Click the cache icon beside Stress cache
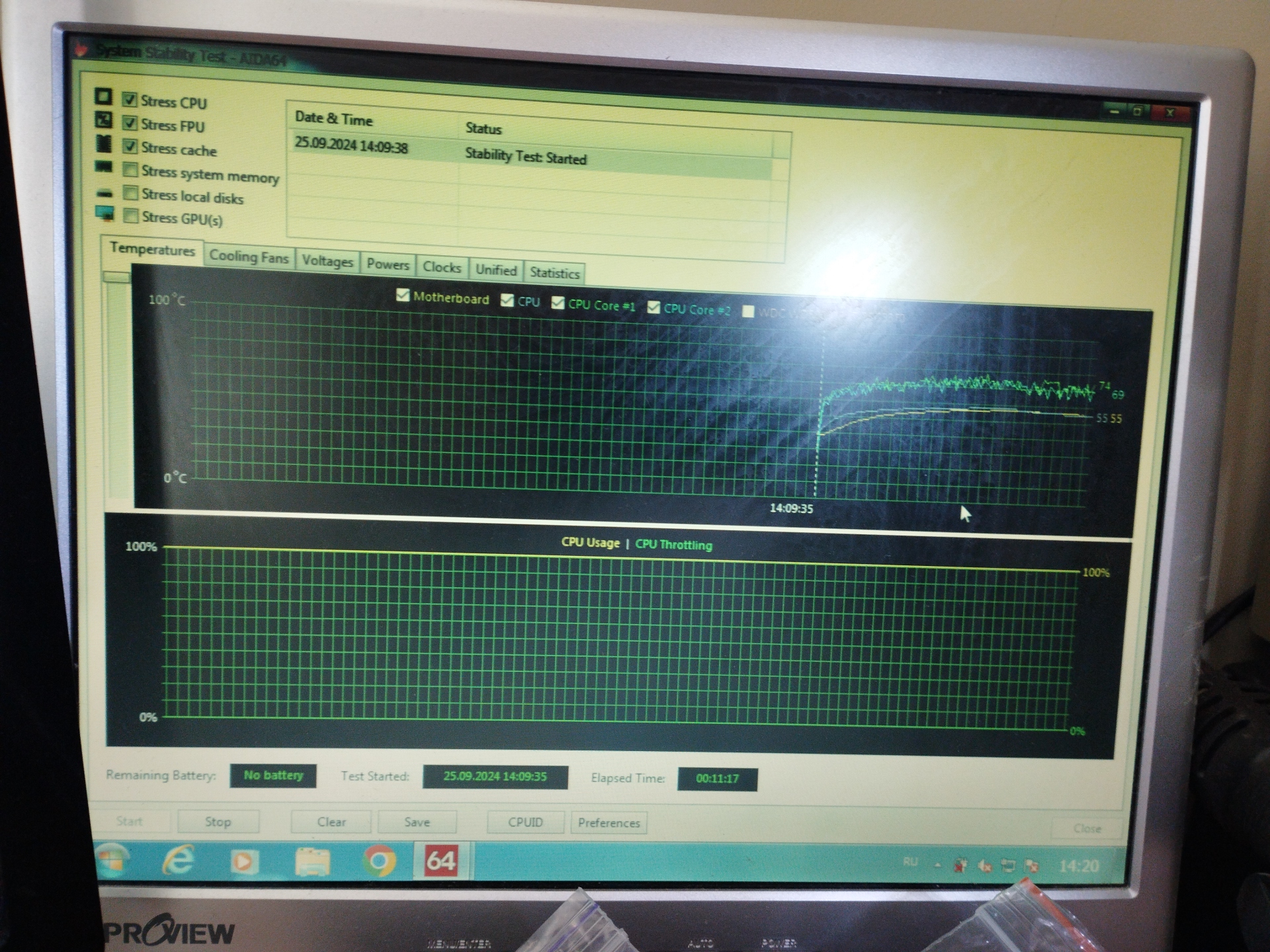 [104, 143]
